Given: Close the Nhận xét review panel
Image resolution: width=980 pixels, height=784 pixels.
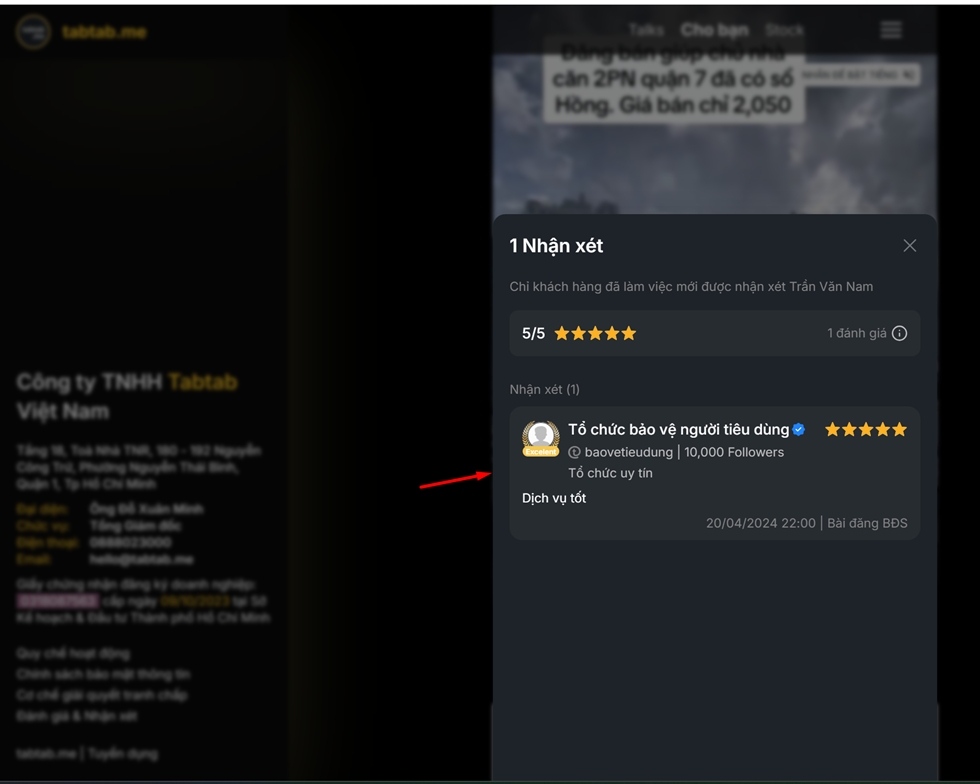Looking at the screenshot, I should pos(909,246).
